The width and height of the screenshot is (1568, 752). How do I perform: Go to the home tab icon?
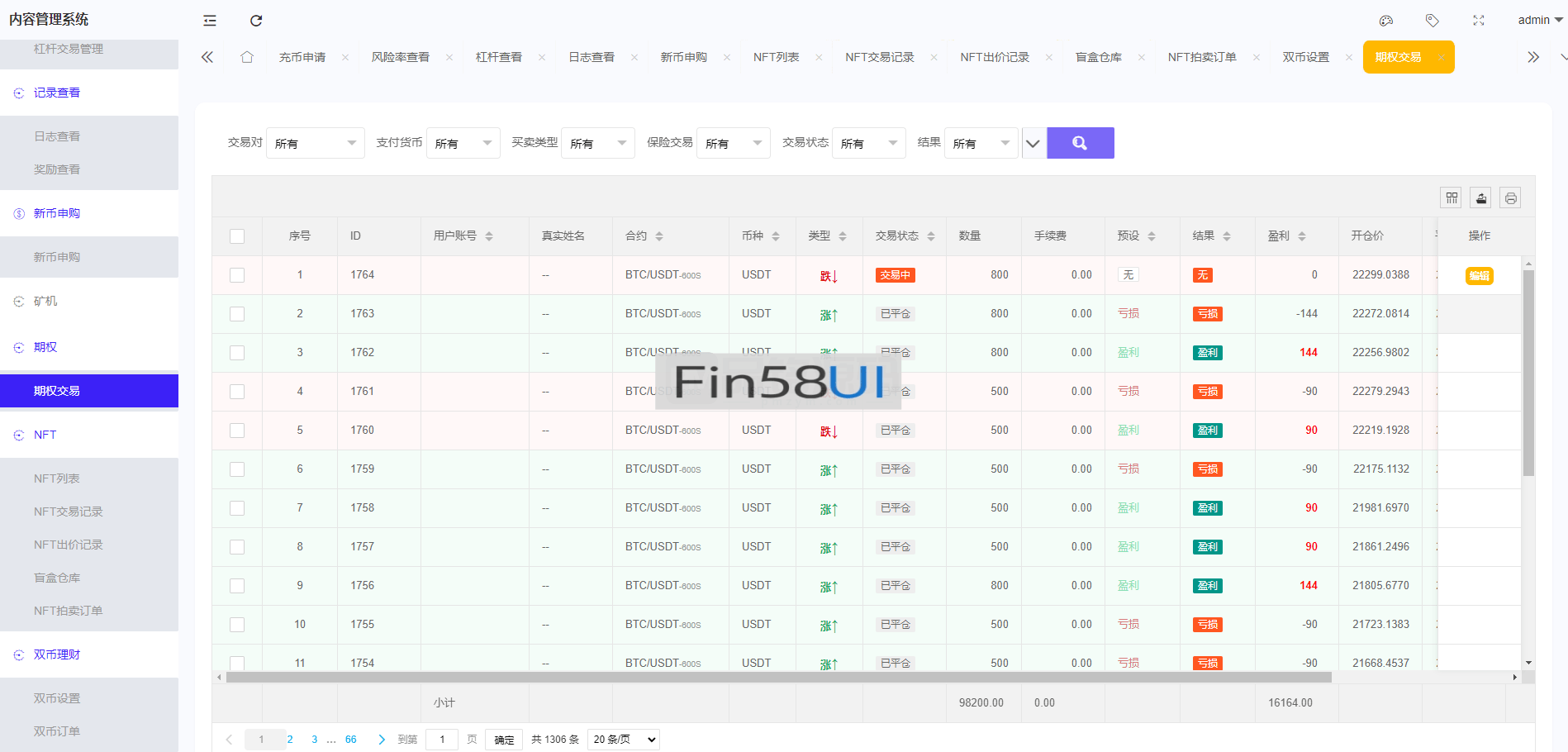point(247,57)
